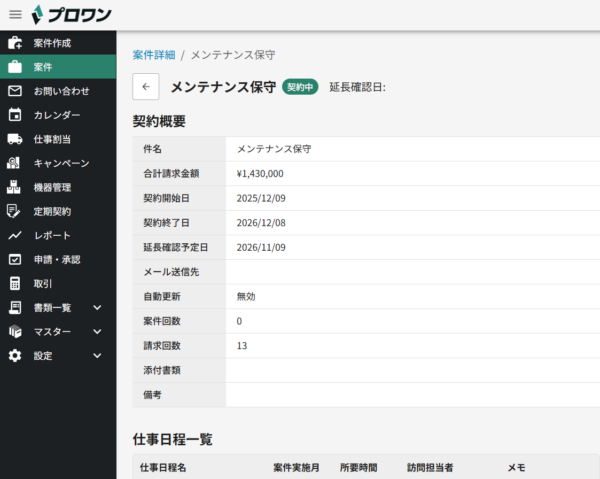This screenshot has width=600, height=479.
Task: Click the お問い合わせ envelope icon
Action: pyautogui.click(x=15, y=91)
